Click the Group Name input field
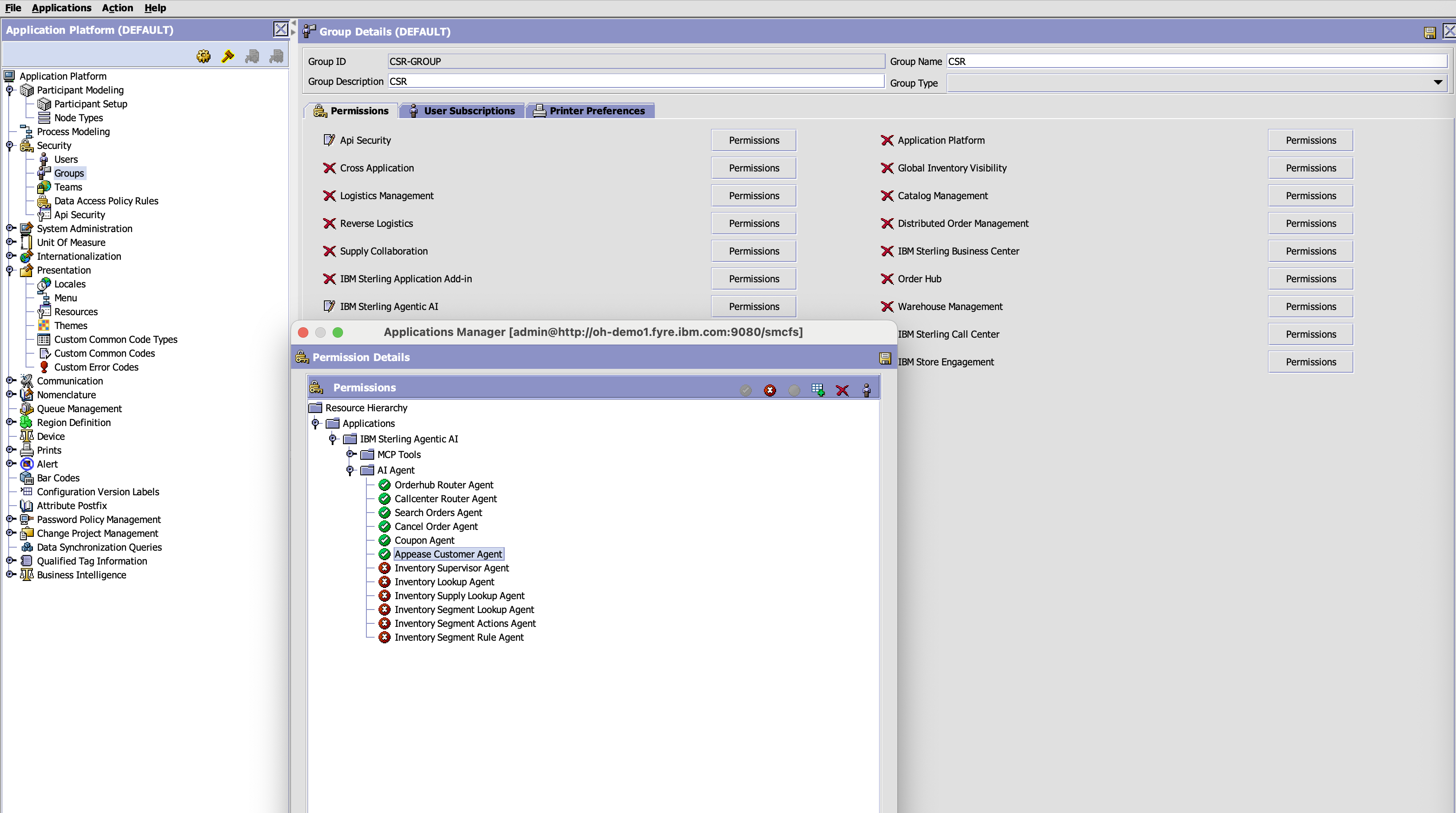The width and height of the screenshot is (1456, 813). [x=1197, y=61]
